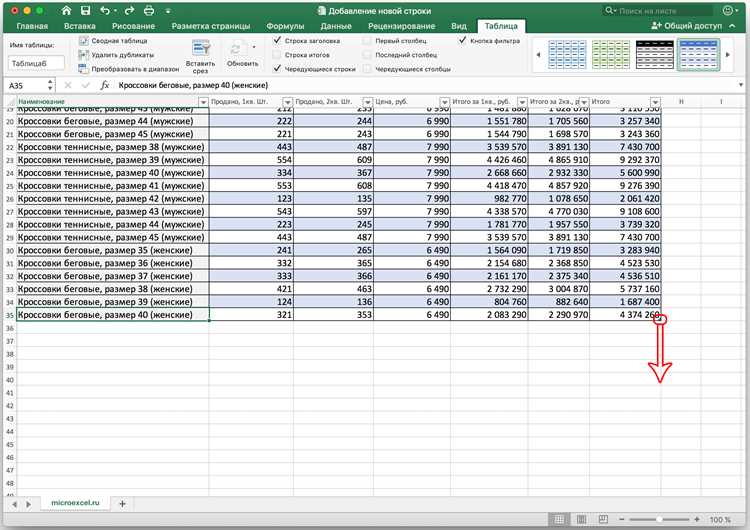Cancel formula entry with the X icon
The height and width of the screenshot is (530, 750).
pos(68,85)
